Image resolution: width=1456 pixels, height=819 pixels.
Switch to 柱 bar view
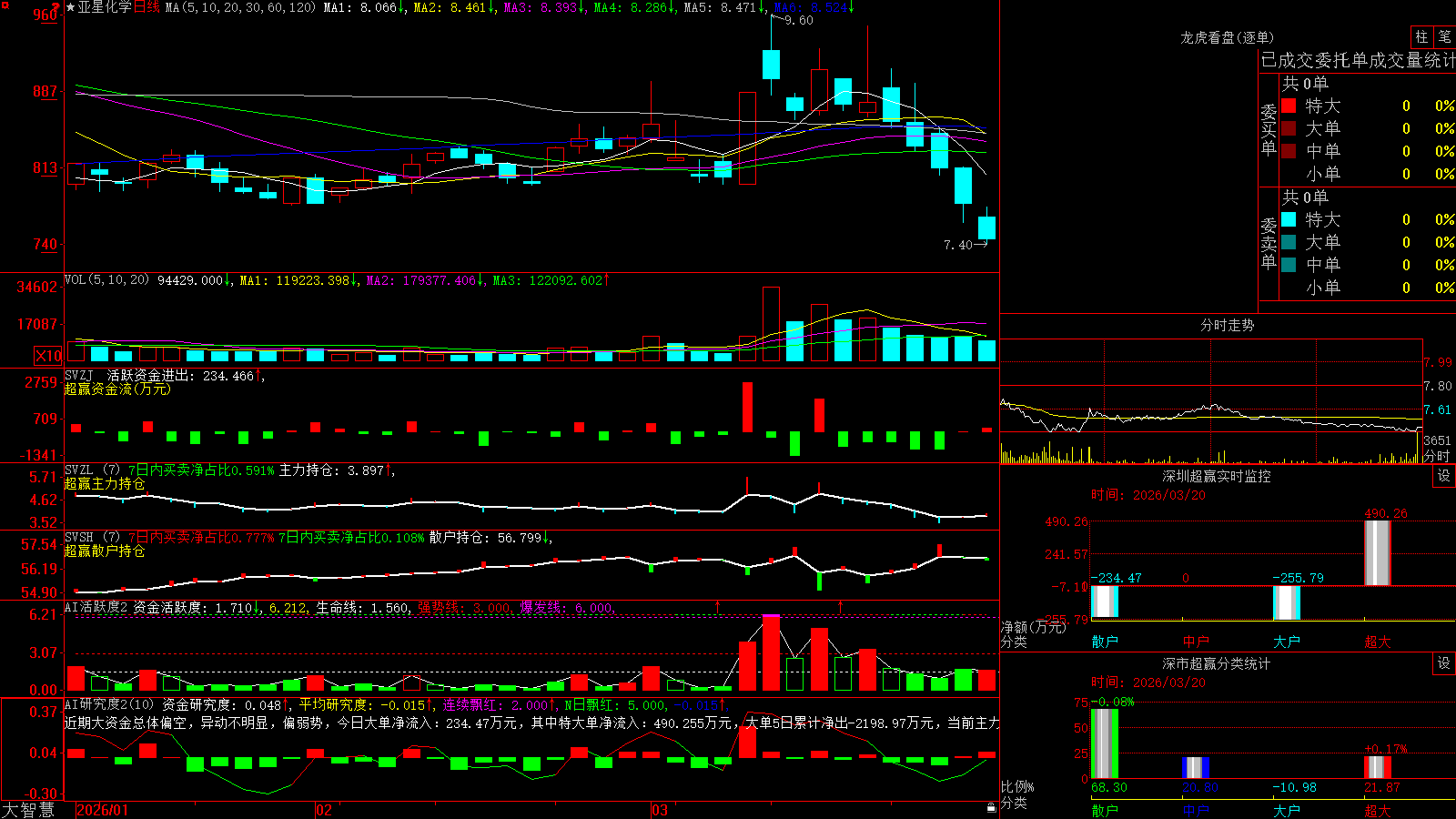(x=1421, y=36)
